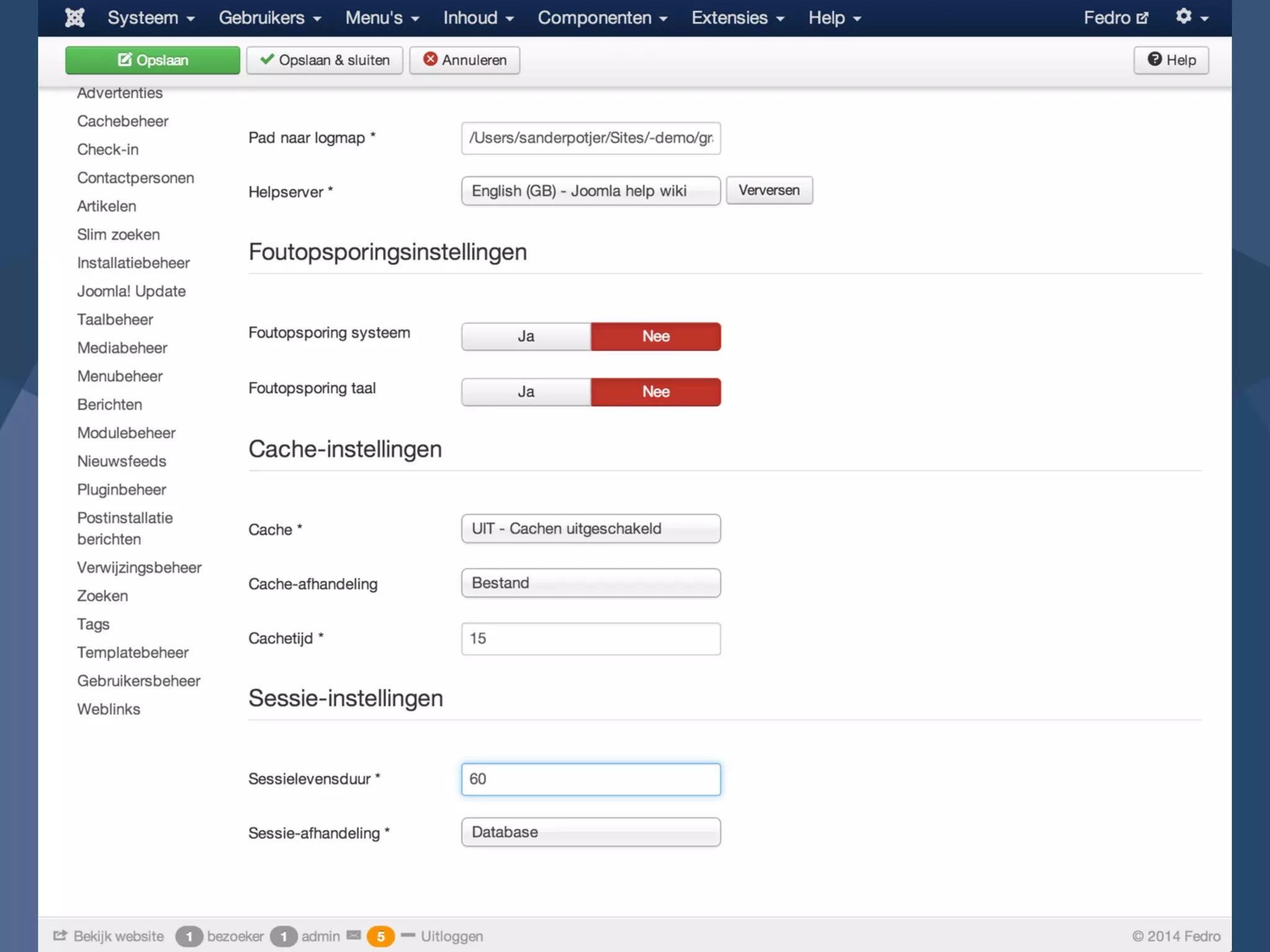Screen dimensions: 1270x952
Task: Open the Sessie-afhandeling Database dropdown
Action: (x=590, y=832)
